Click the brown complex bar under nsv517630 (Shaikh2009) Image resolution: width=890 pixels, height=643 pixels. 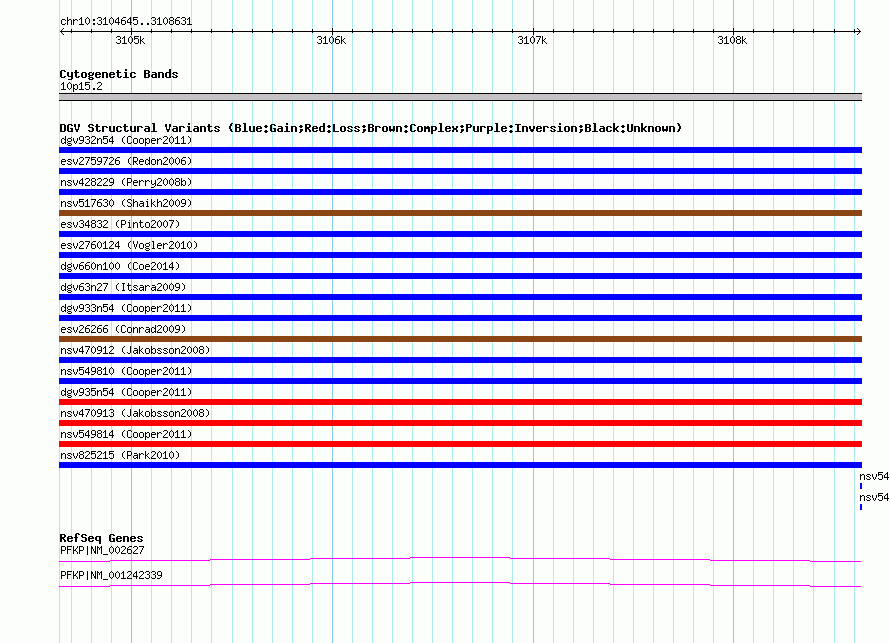pos(460,213)
